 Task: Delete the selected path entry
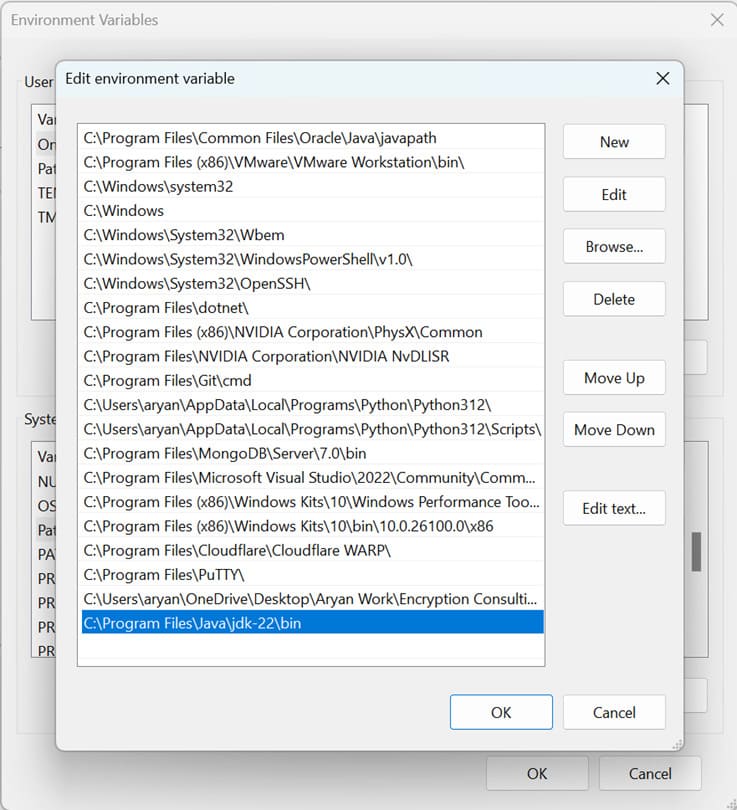614,298
